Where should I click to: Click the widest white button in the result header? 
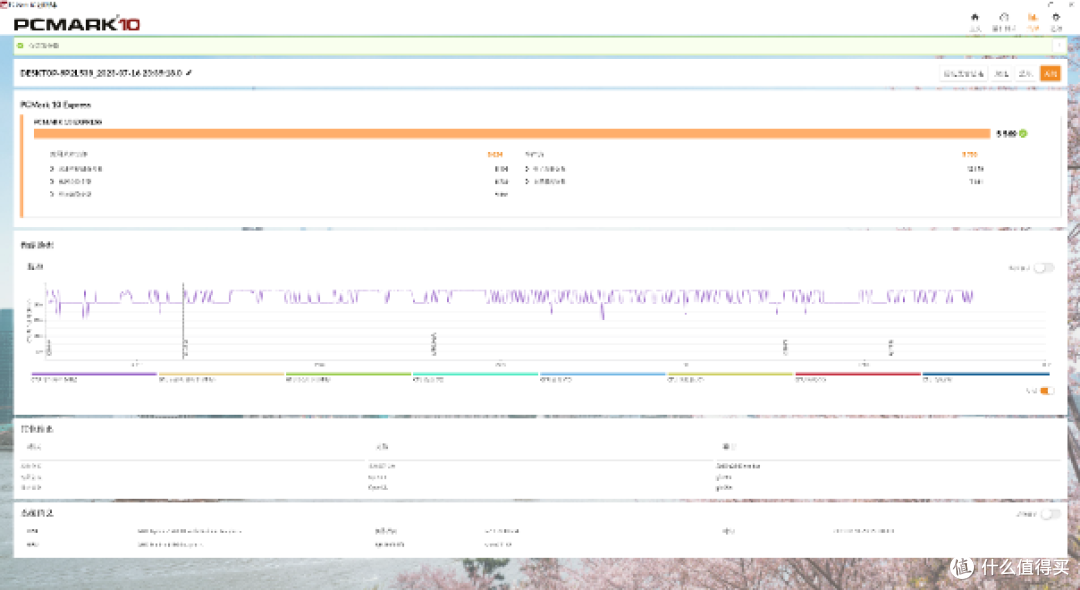pyautogui.click(x=964, y=74)
